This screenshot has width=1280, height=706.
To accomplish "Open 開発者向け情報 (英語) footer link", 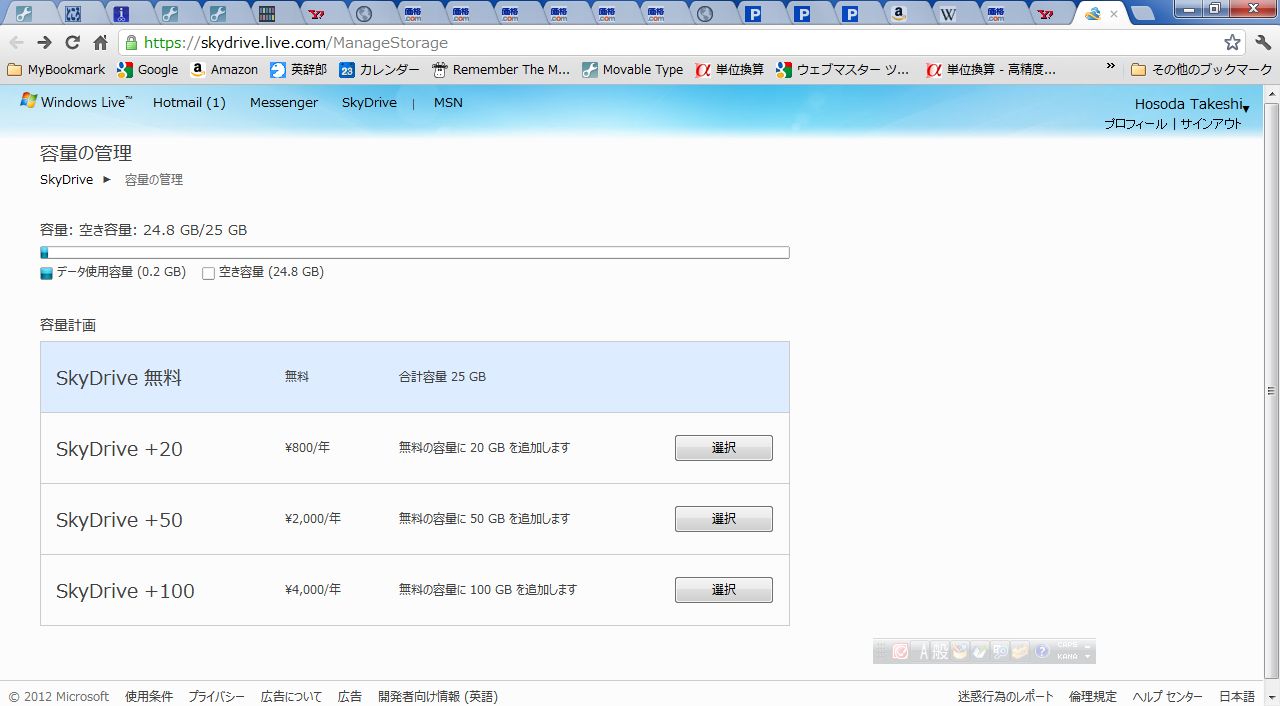I will pyautogui.click(x=438, y=696).
